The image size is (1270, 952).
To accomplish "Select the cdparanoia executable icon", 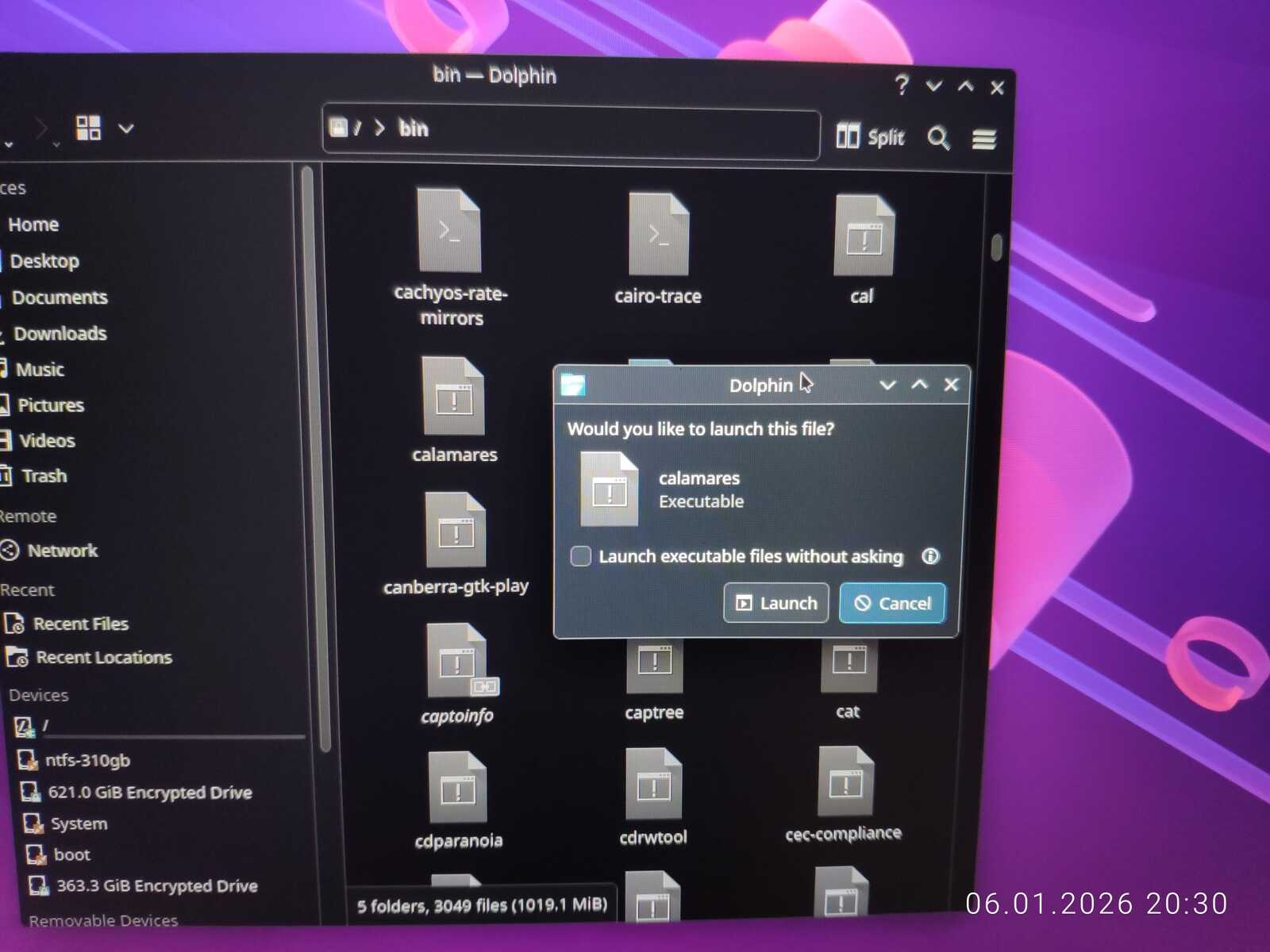I will click(458, 788).
